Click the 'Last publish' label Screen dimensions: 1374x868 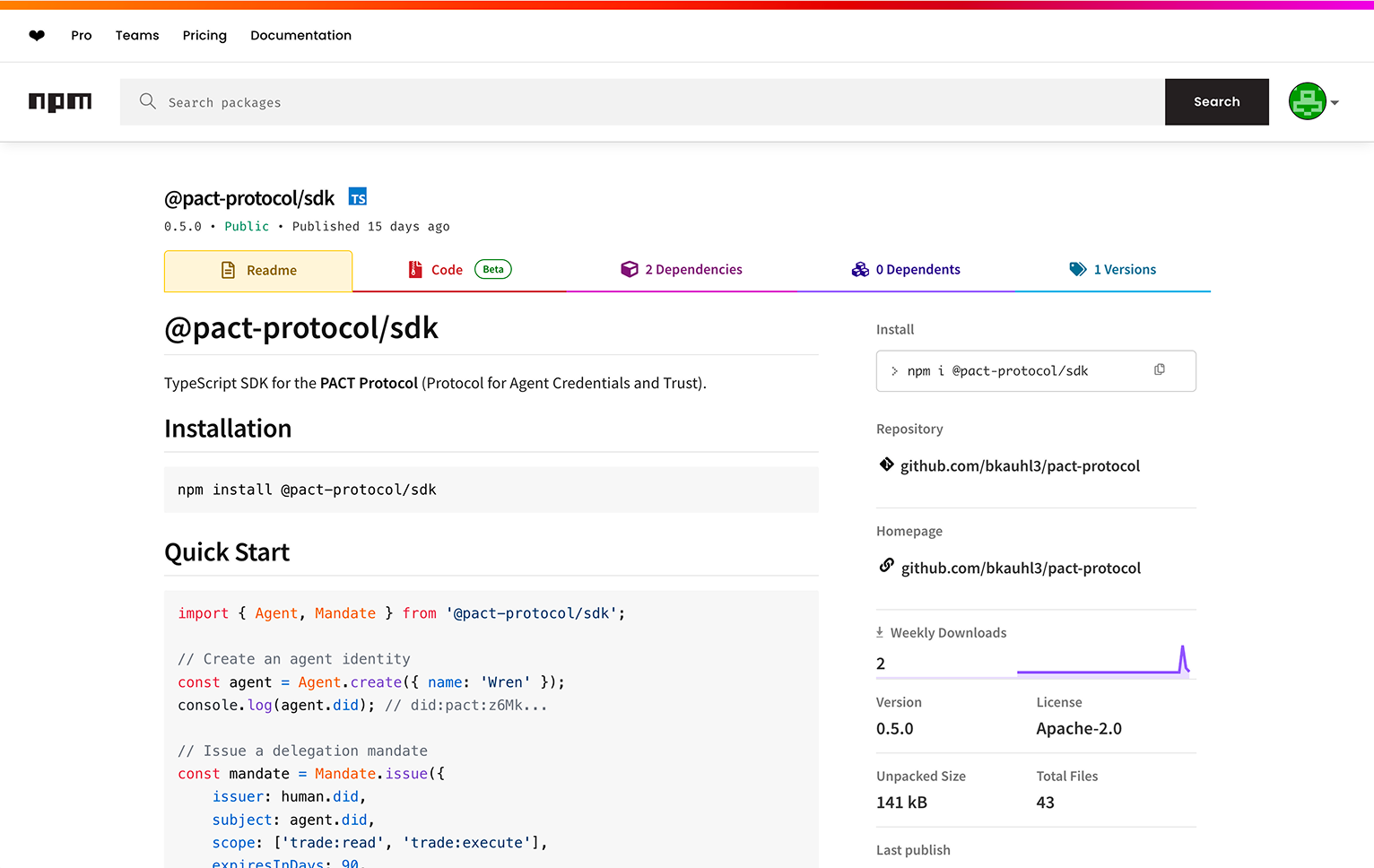(913, 850)
